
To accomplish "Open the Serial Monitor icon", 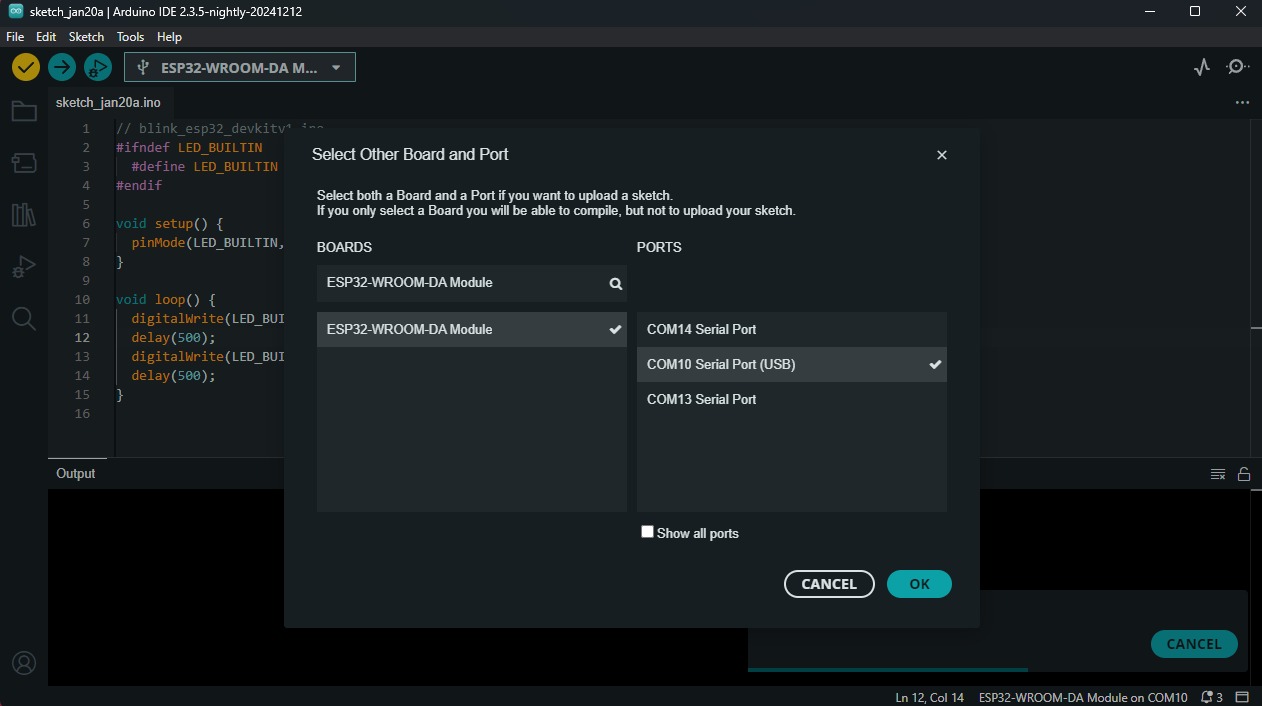I will [x=1237, y=67].
